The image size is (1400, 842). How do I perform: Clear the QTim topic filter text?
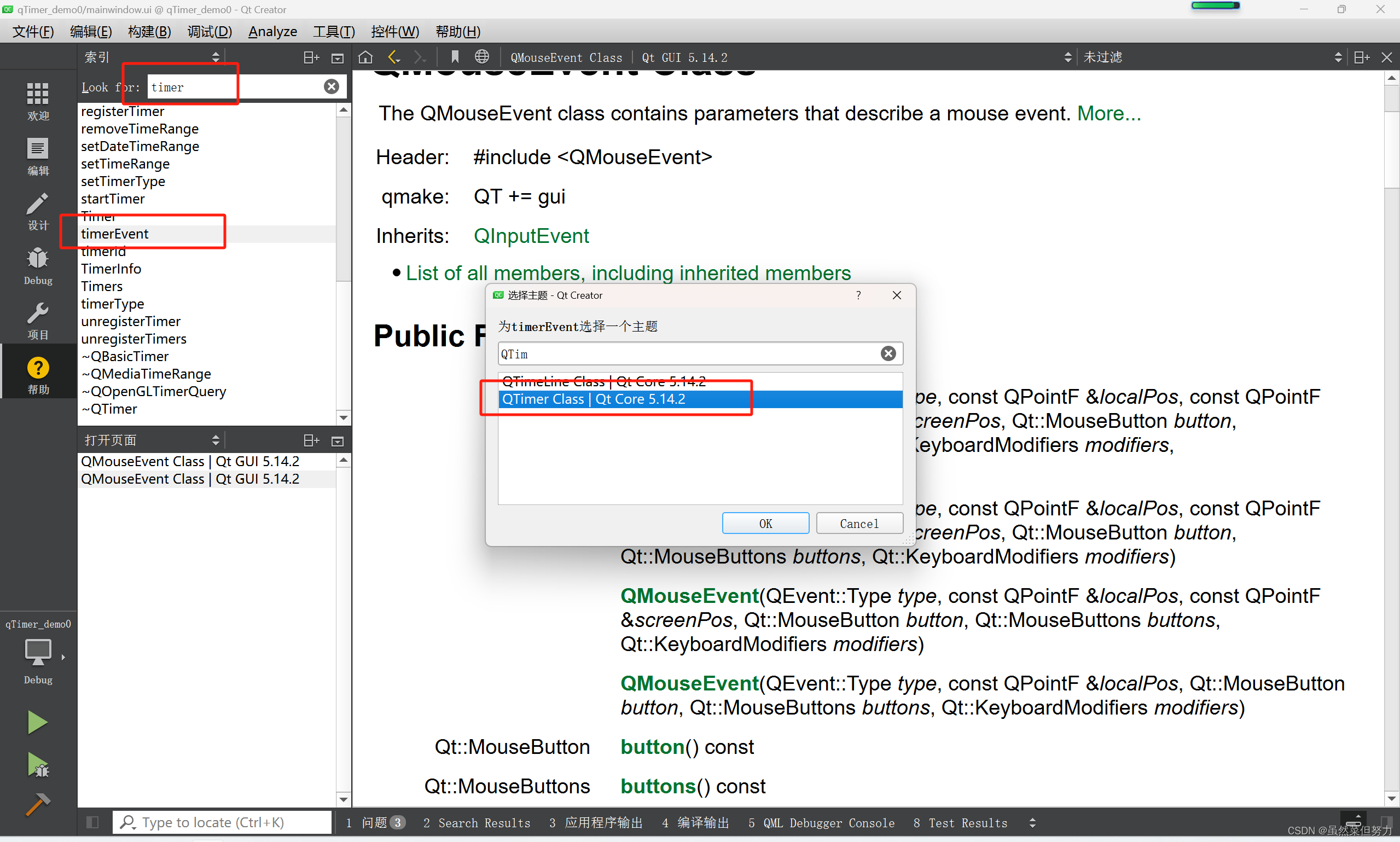[x=888, y=353]
